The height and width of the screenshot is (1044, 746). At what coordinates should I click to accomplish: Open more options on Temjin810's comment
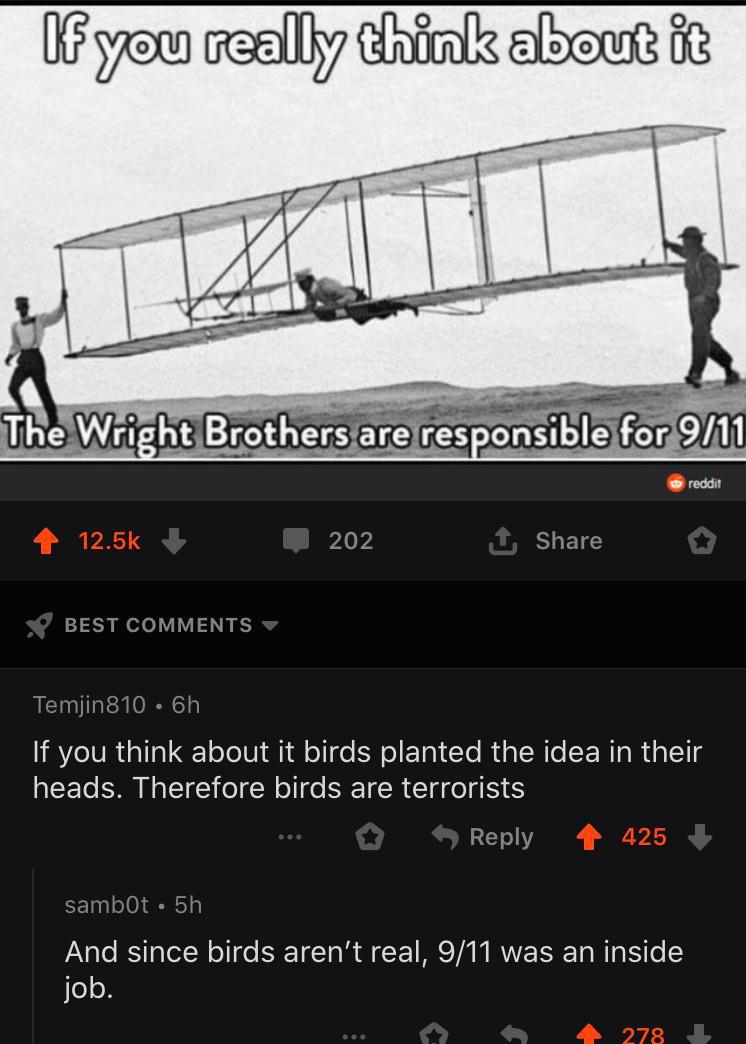click(290, 837)
